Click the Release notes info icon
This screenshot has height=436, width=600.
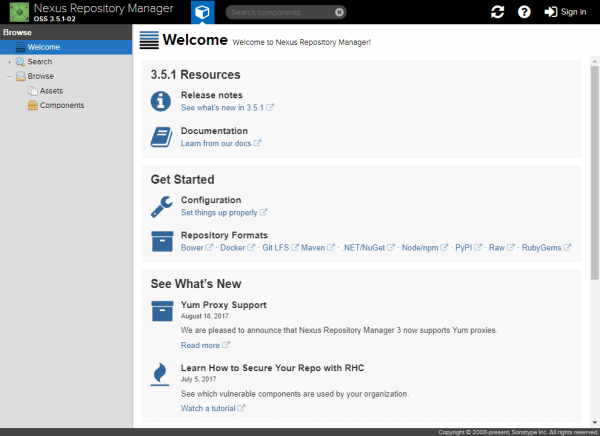tap(161, 101)
